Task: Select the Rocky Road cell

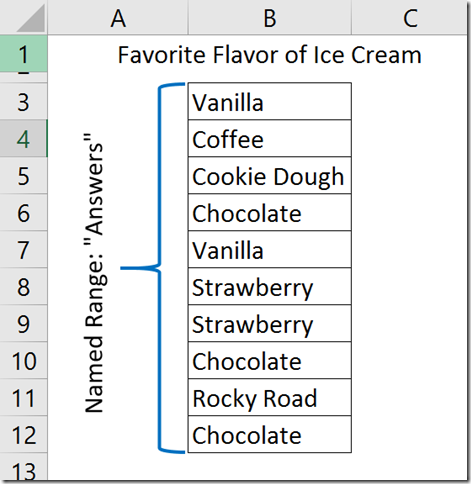Action: point(270,397)
